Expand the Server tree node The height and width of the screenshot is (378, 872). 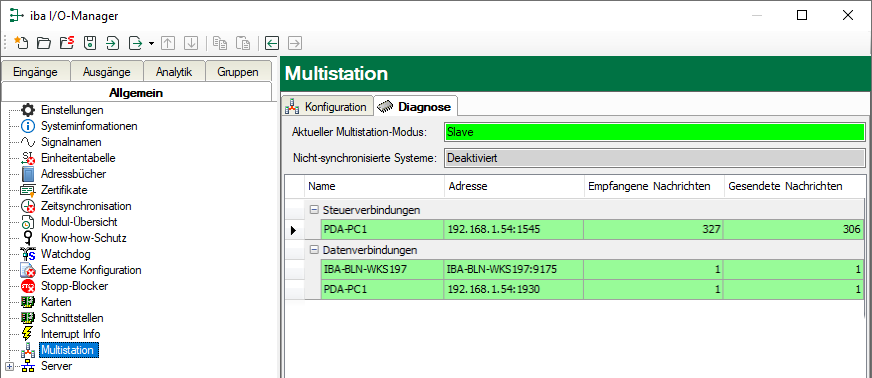click(x=9, y=366)
